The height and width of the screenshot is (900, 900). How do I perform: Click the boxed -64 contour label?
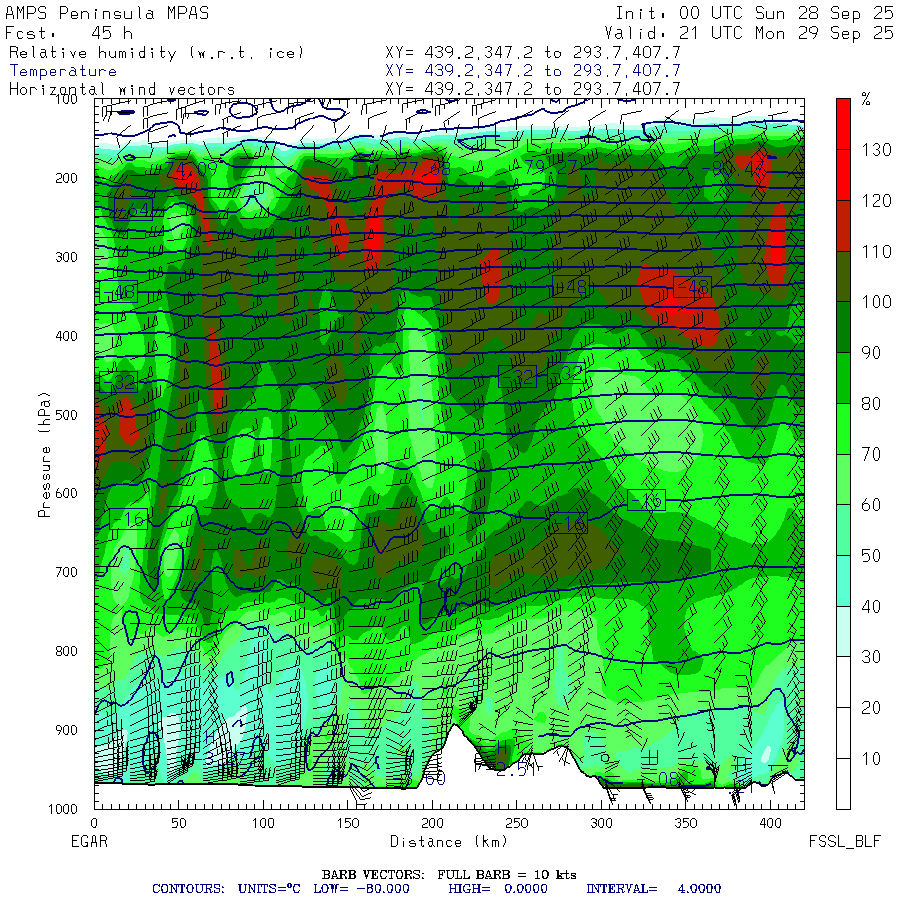click(133, 210)
